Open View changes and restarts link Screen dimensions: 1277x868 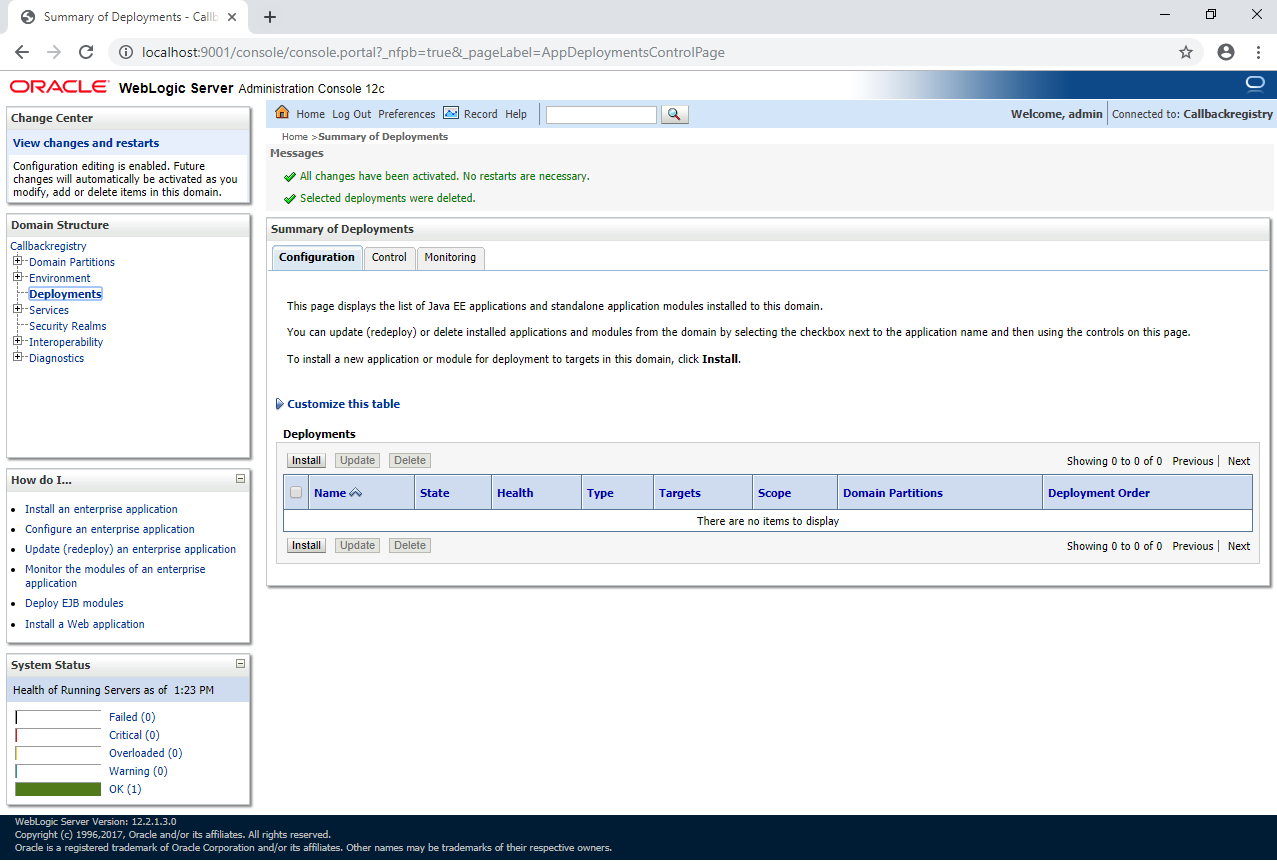86,143
